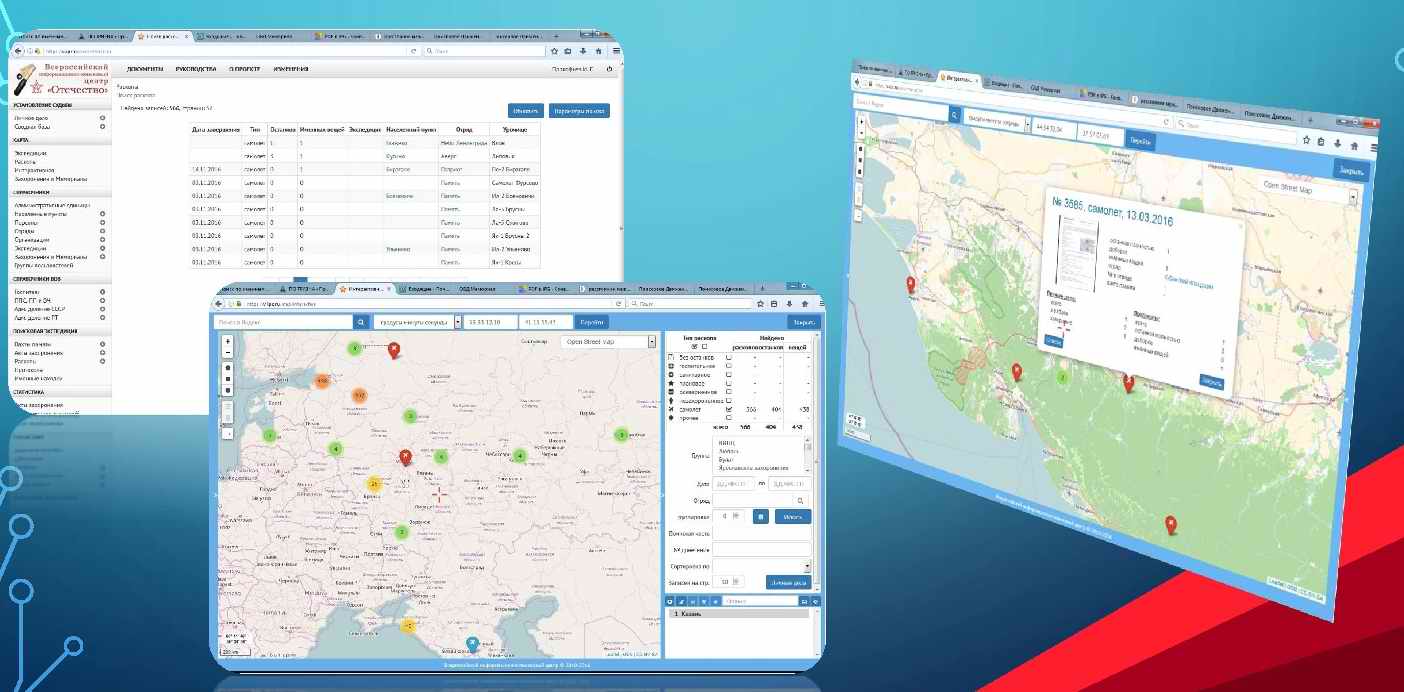Click red map marker at top of front map
The width and height of the screenshot is (1404, 692).
click(x=394, y=349)
